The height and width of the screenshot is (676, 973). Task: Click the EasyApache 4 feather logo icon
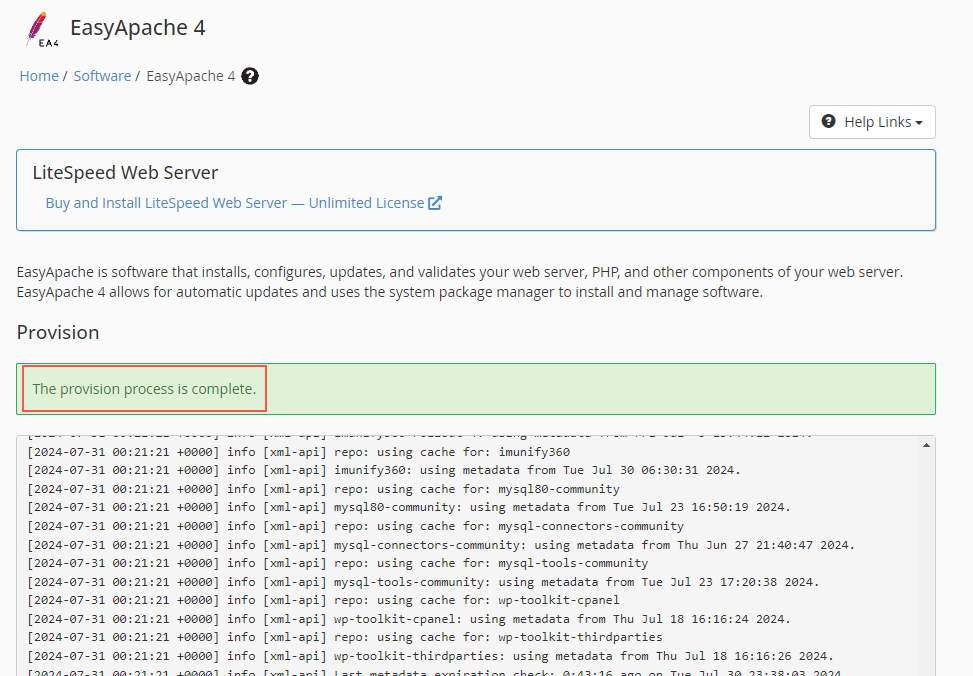42,29
